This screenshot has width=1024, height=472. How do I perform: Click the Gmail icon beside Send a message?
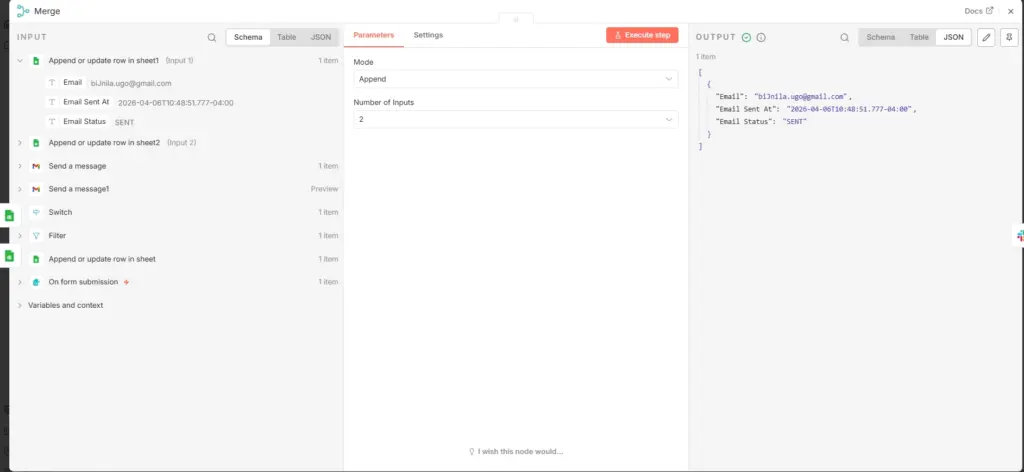pos(36,166)
